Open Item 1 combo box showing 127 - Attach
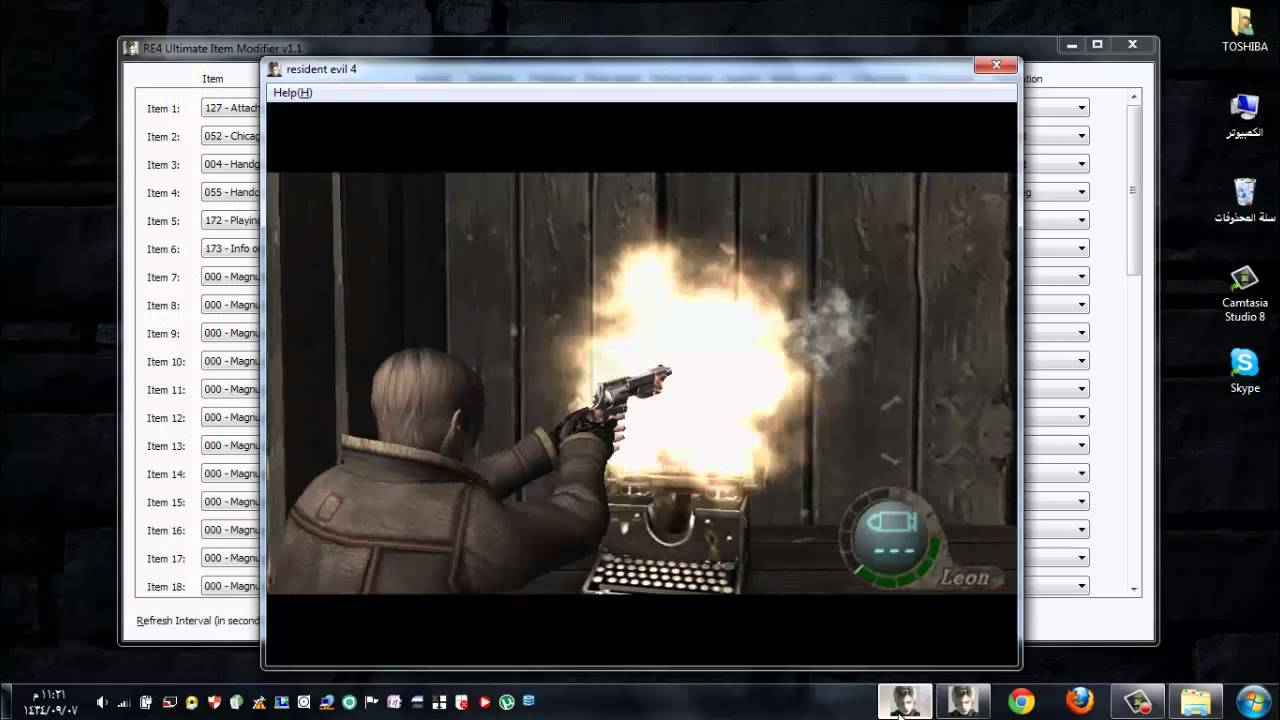The width and height of the screenshot is (1280, 720). (231, 108)
